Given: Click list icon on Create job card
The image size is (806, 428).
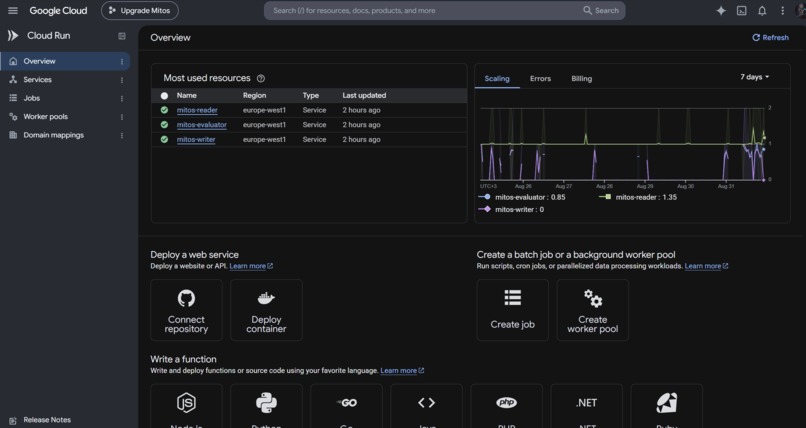Looking at the screenshot, I should [512, 297].
